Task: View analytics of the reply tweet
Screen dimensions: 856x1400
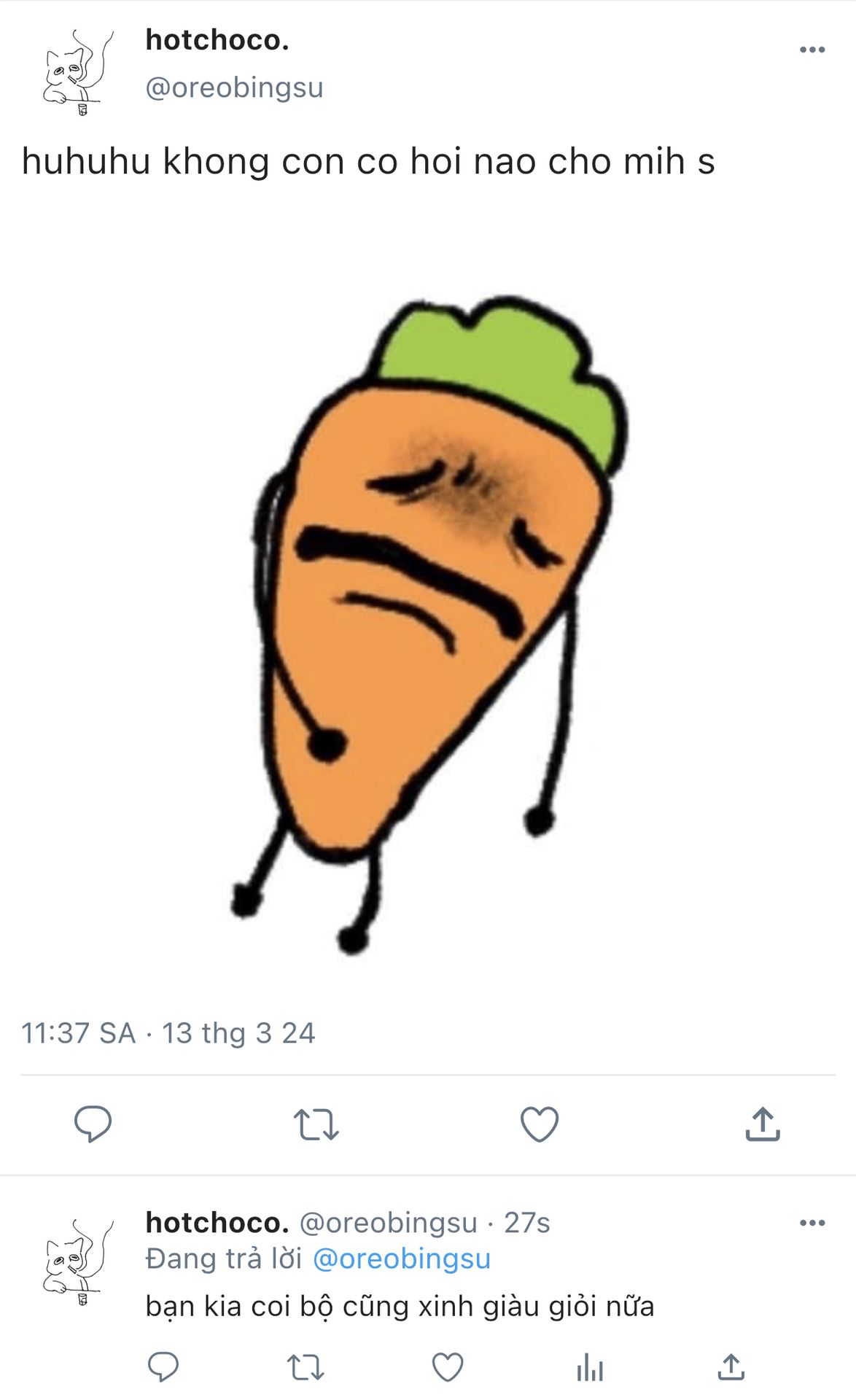Action: (x=590, y=1367)
